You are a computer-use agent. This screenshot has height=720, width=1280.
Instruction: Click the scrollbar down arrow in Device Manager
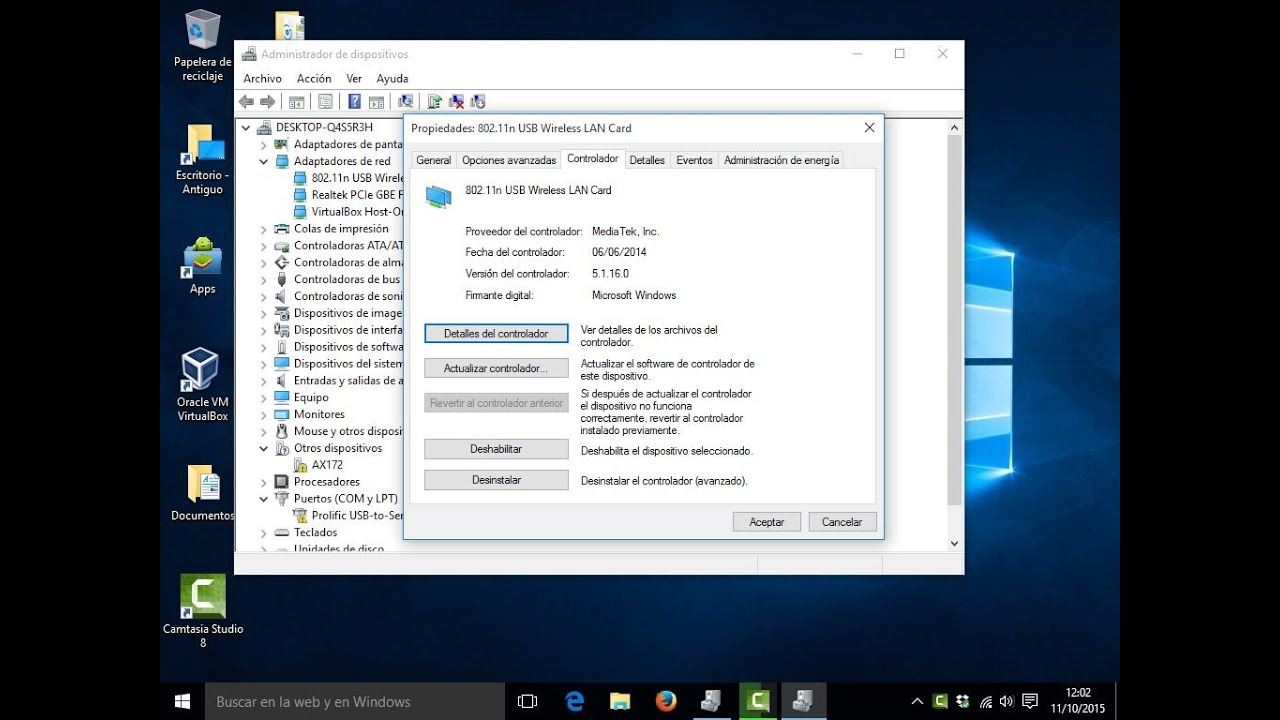tap(954, 543)
